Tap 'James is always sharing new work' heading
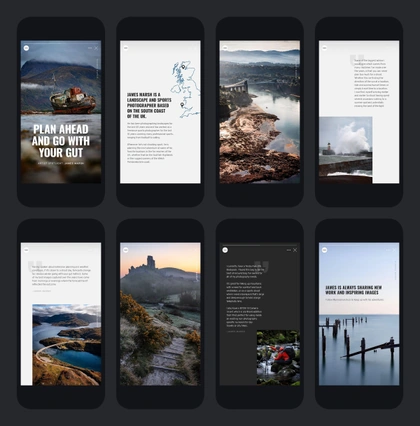420x426 pixels. pos(354,290)
